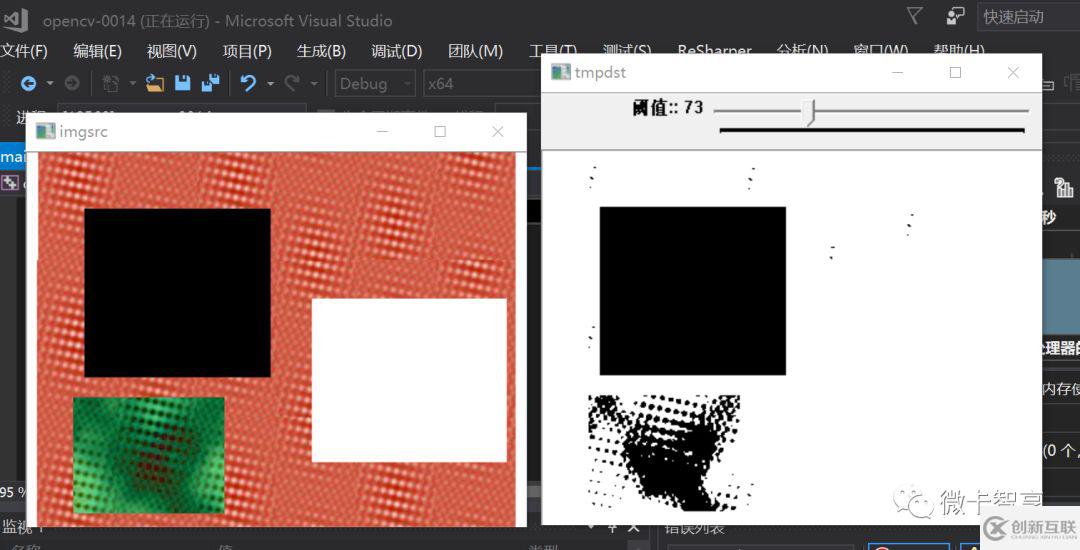The height and width of the screenshot is (550, 1080).
Task: Click the black square in tmpdst image
Action: click(692, 290)
